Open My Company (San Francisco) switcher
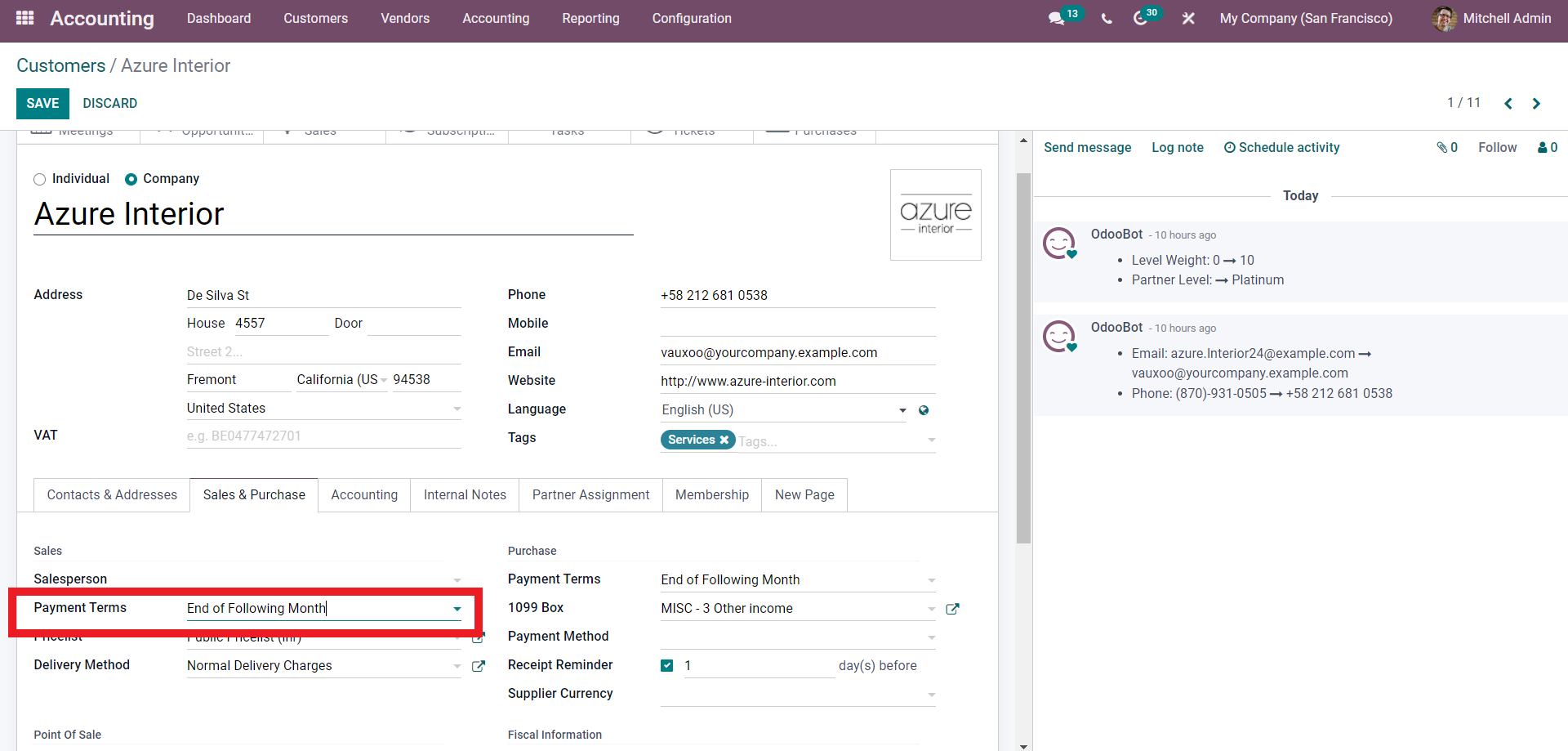 click(x=1306, y=18)
